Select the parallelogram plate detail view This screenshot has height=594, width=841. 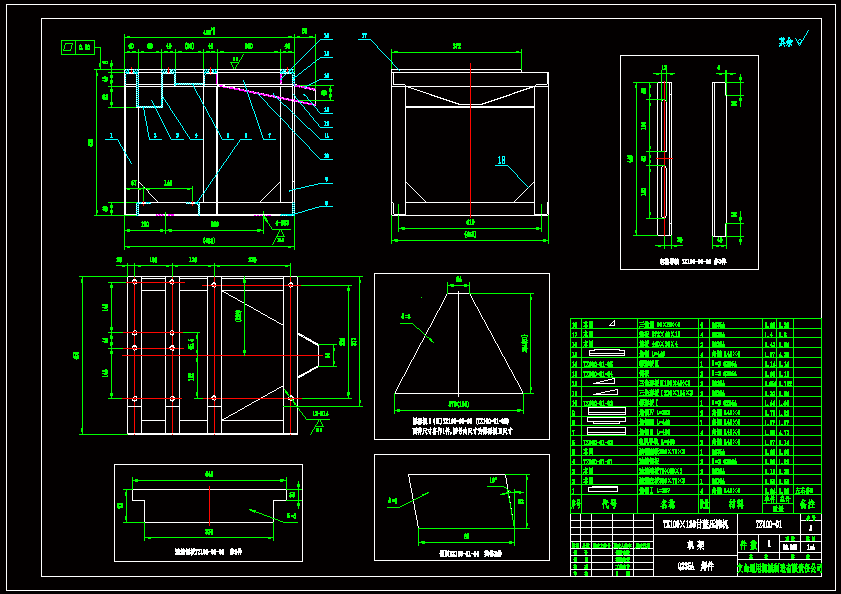click(x=462, y=508)
